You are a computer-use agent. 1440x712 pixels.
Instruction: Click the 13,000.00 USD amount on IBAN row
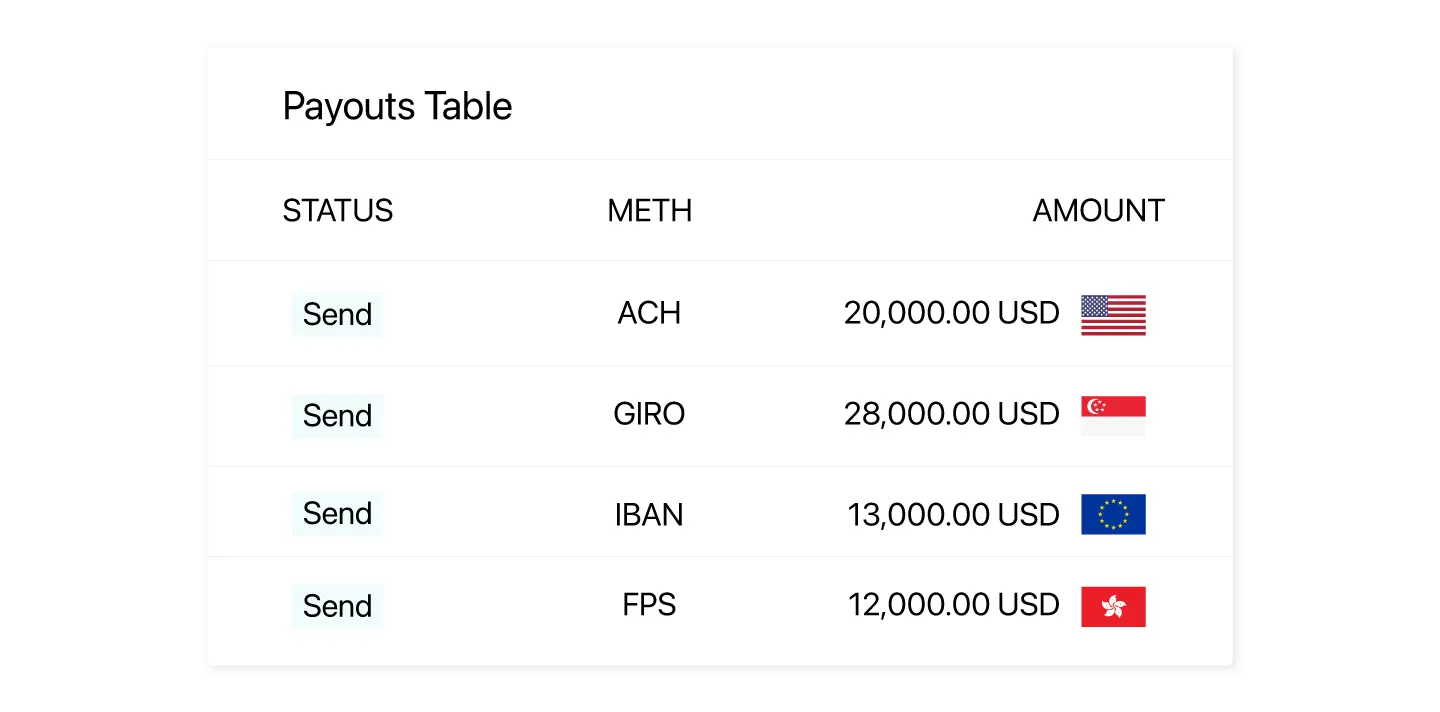951,514
